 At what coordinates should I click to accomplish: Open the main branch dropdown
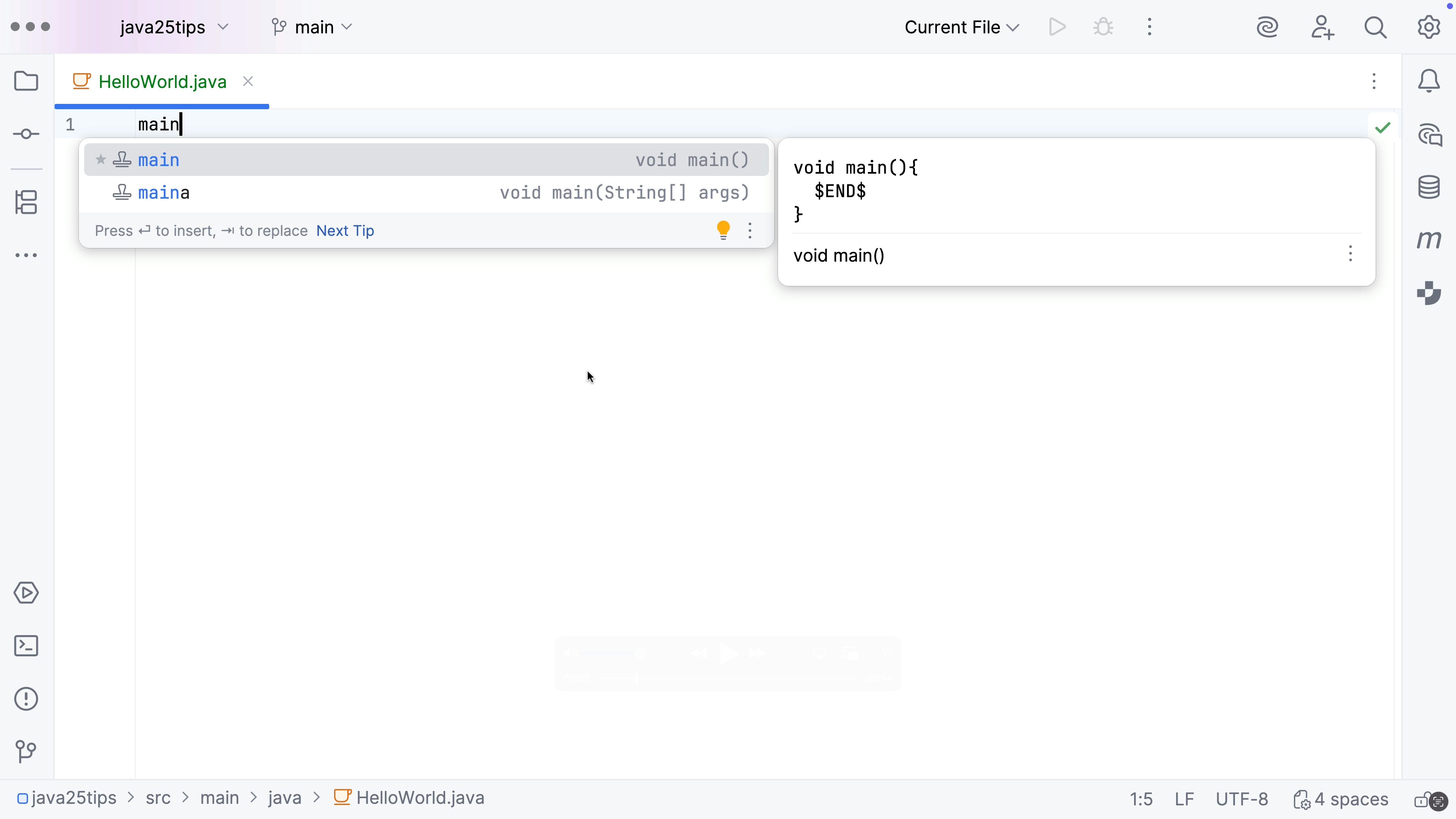(x=311, y=27)
